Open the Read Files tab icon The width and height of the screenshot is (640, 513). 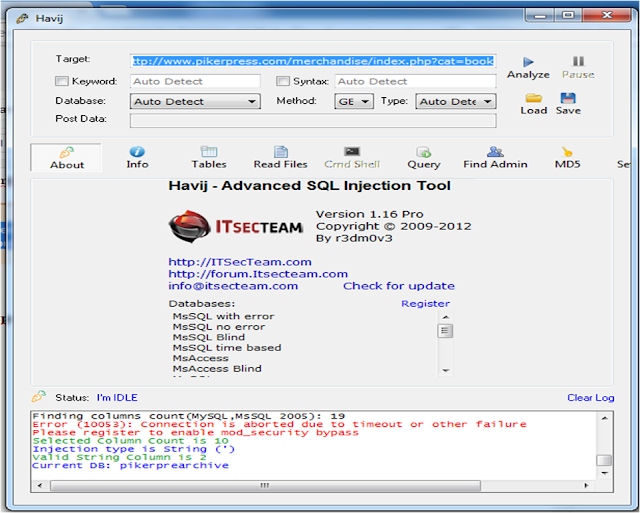[x=280, y=151]
